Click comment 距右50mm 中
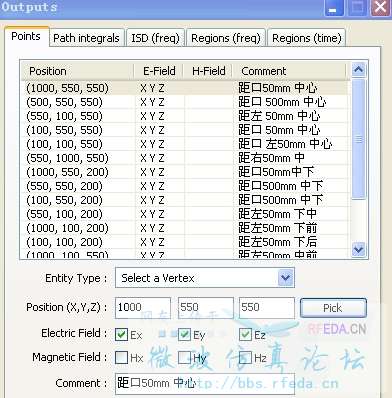 tap(271, 158)
